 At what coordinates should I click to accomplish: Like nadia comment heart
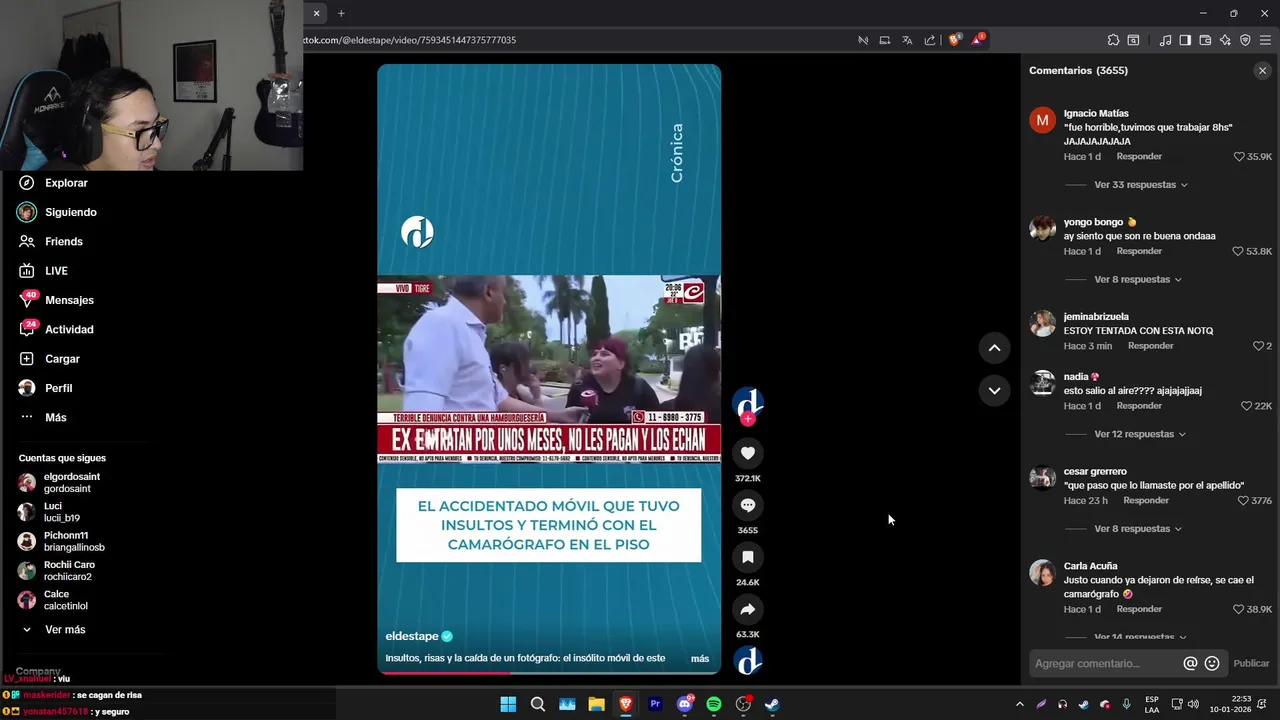click(x=1246, y=406)
